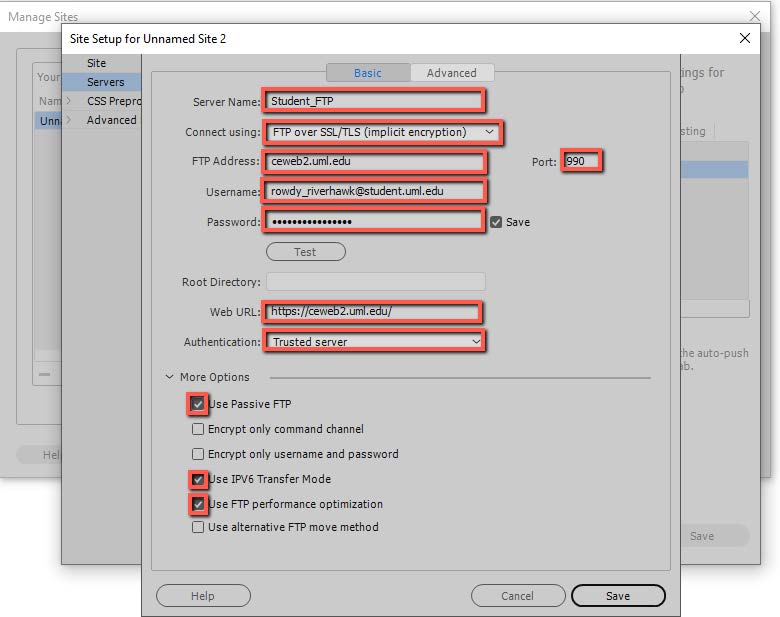Click the Server Name field
Screen dimensions: 780x617
coord(374,101)
